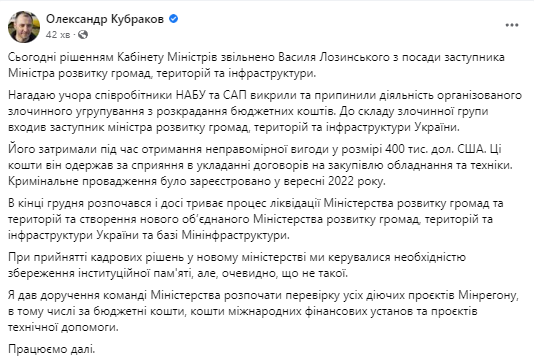The height and width of the screenshot is (360, 534).
Task: Click the paragraph starting with Сьогодні рішенням
Action: [x=256, y=65]
